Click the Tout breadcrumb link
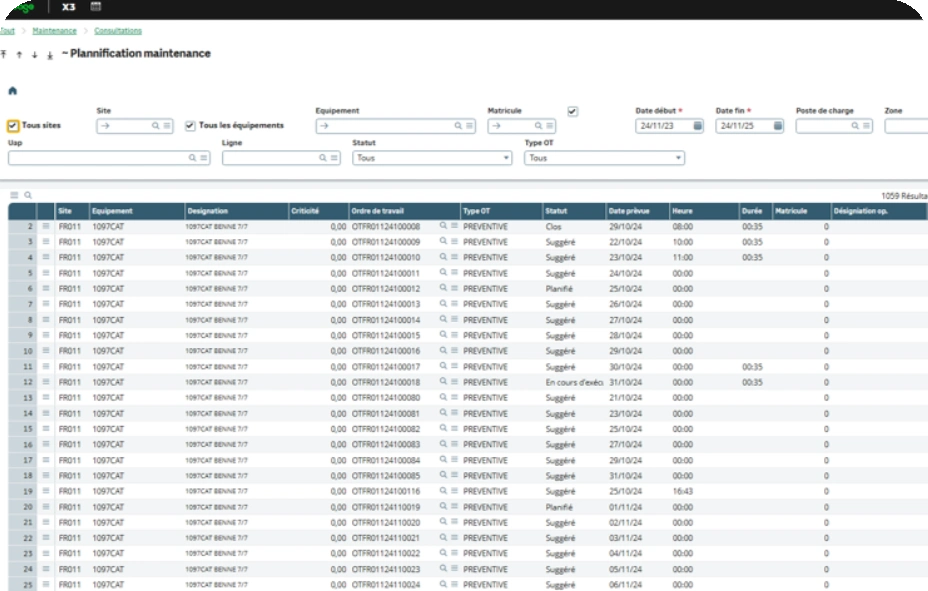Viewport: 928px width, 591px height. tap(5, 31)
